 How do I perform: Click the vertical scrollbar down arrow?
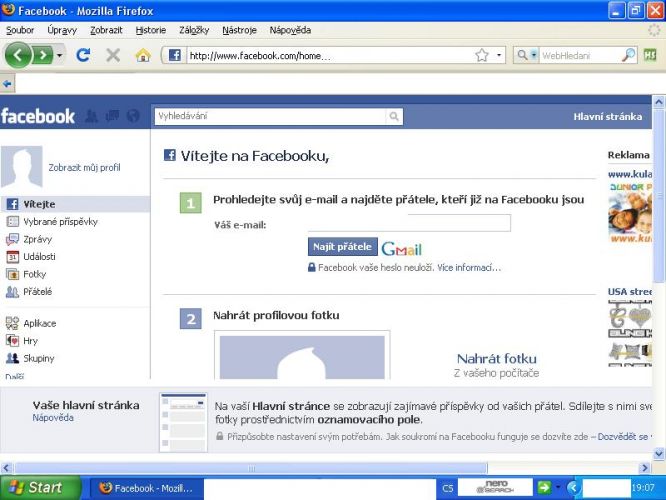[x=659, y=454]
